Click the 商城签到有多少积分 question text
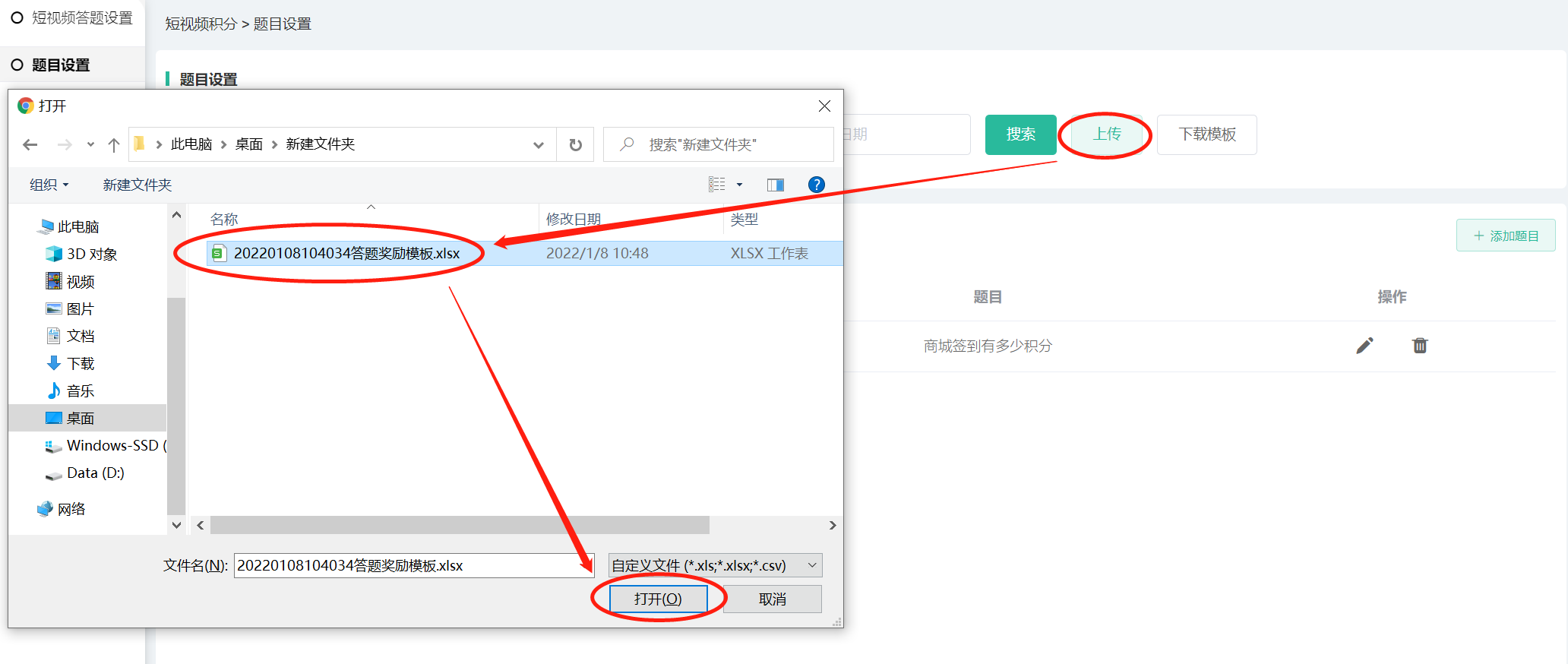This screenshot has height=664, width=1568. [988, 346]
